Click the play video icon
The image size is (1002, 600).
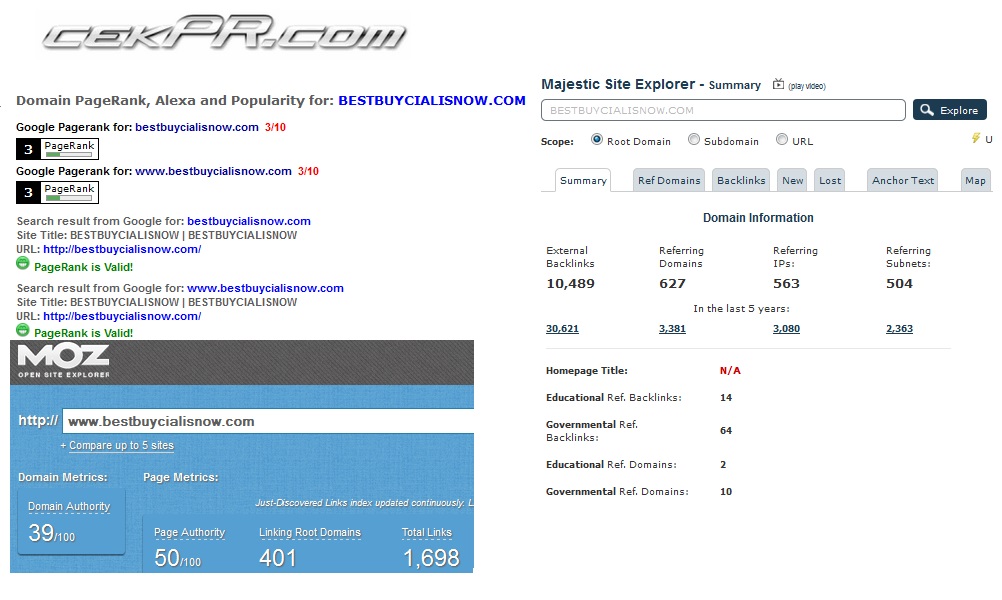[x=778, y=84]
